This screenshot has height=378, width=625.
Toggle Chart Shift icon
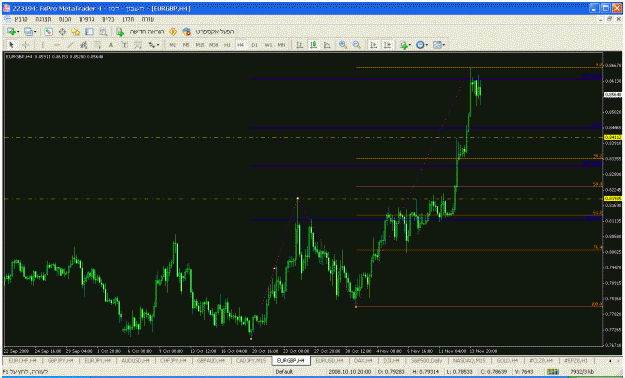coord(387,45)
